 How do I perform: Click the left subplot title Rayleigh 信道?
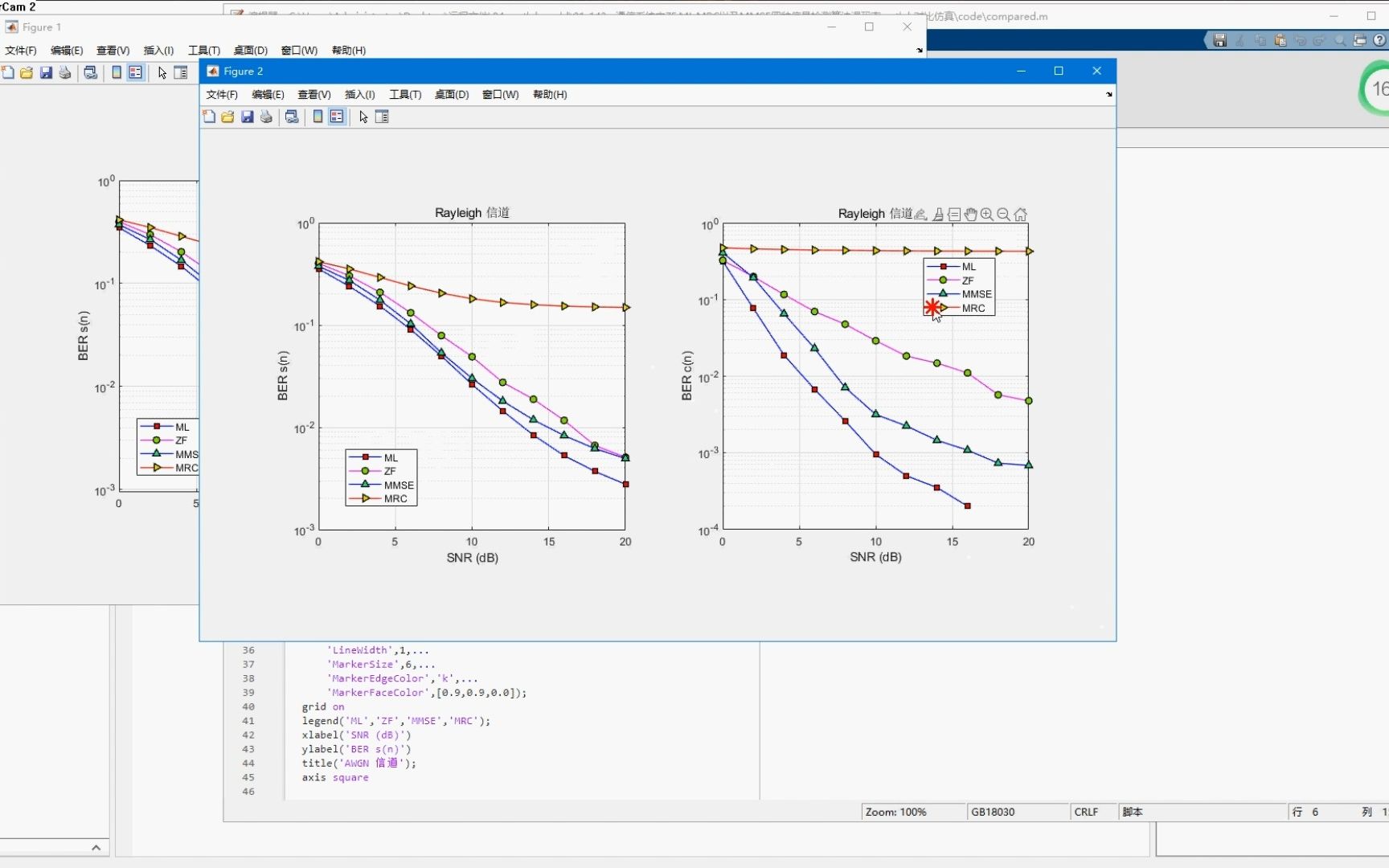tap(472, 212)
